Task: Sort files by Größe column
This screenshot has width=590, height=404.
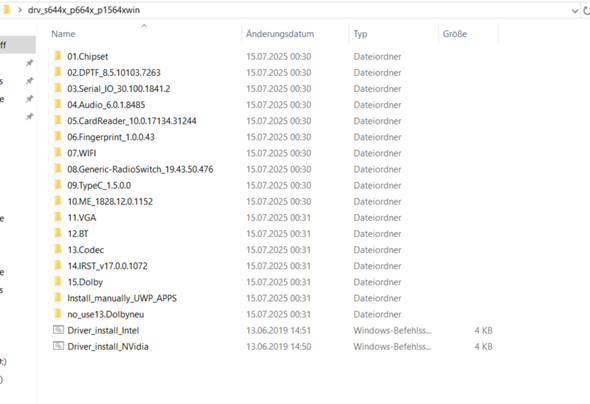Action: [x=455, y=34]
